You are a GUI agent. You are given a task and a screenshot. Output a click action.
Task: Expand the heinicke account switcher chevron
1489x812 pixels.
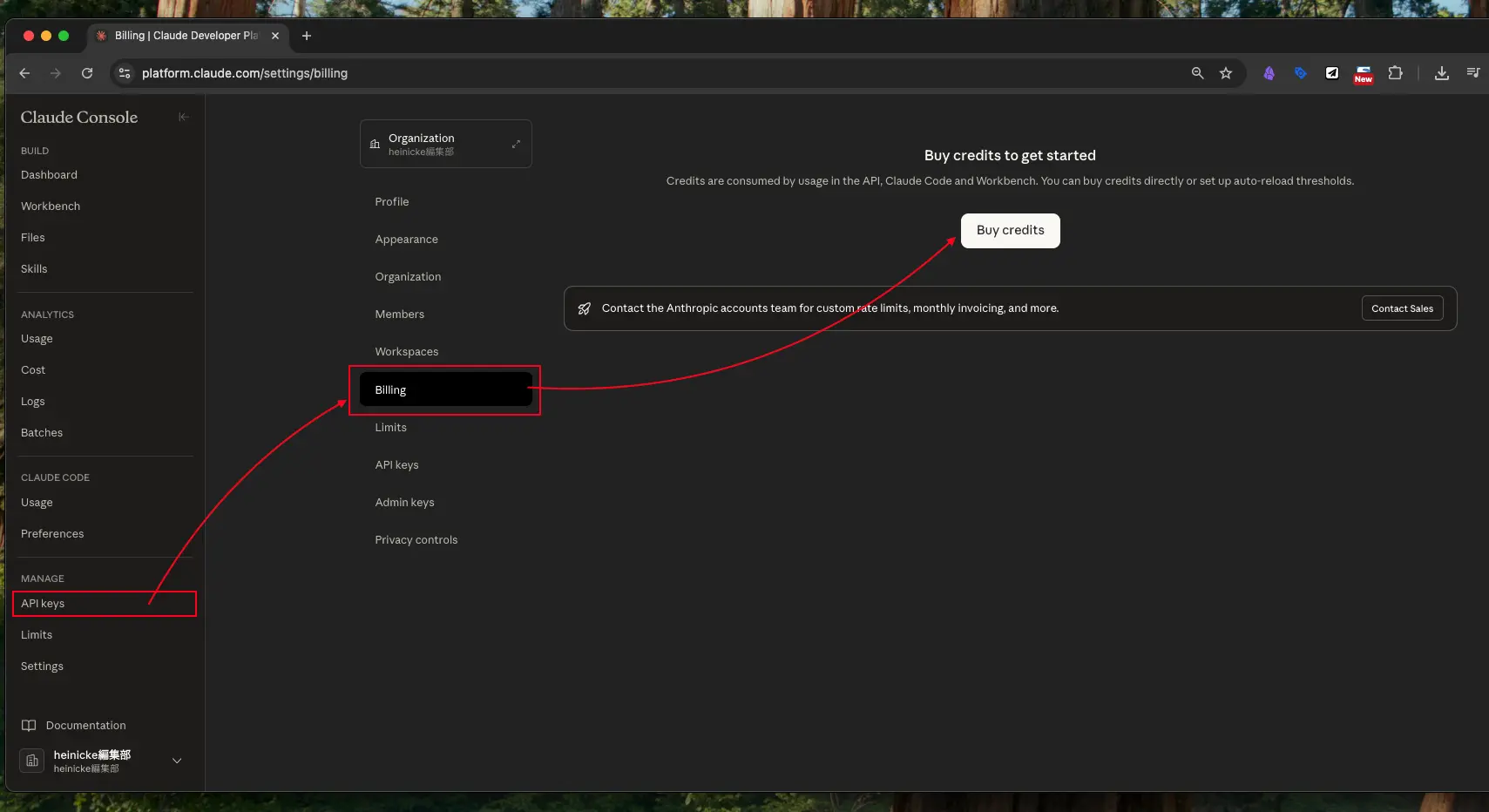pos(177,761)
